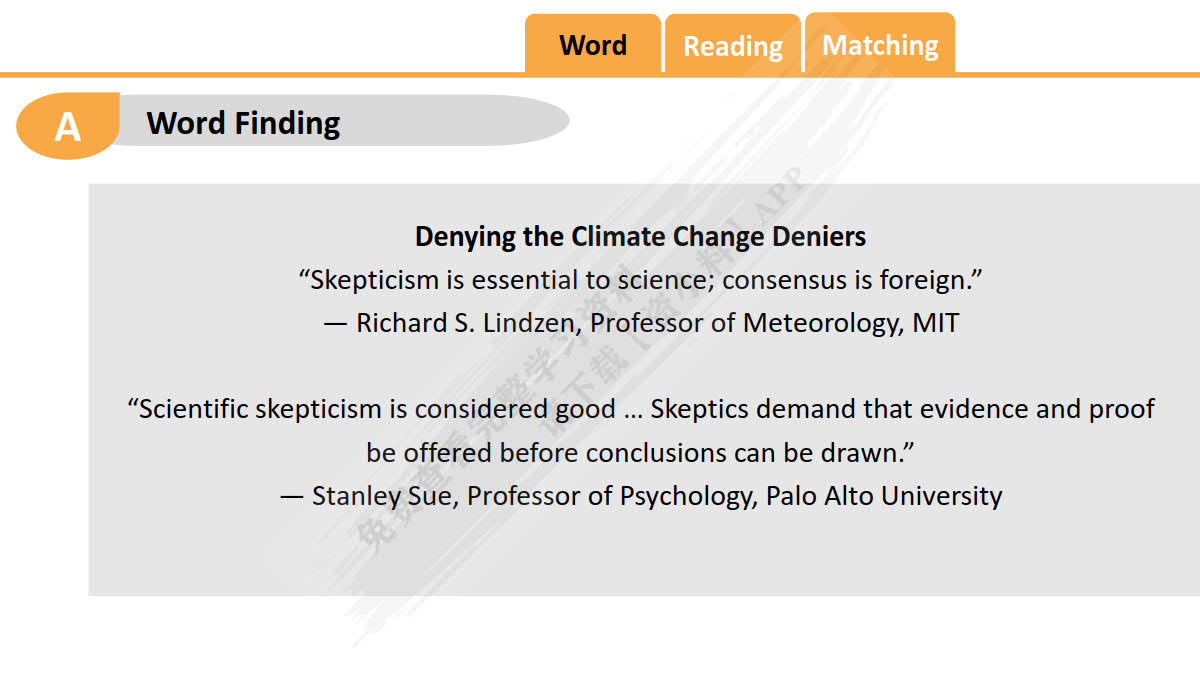Click "MIT" in the Lindzen attribution
1200x675 pixels.
coord(935,323)
